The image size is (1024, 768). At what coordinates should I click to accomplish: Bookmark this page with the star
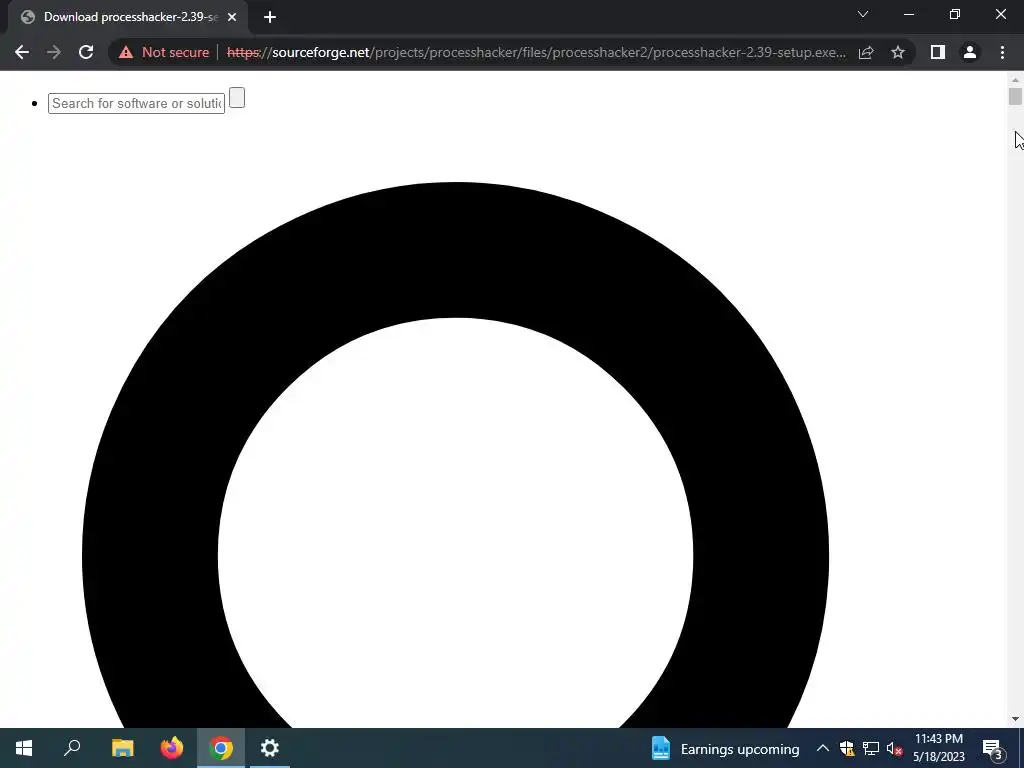pyautogui.click(x=898, y=52)
